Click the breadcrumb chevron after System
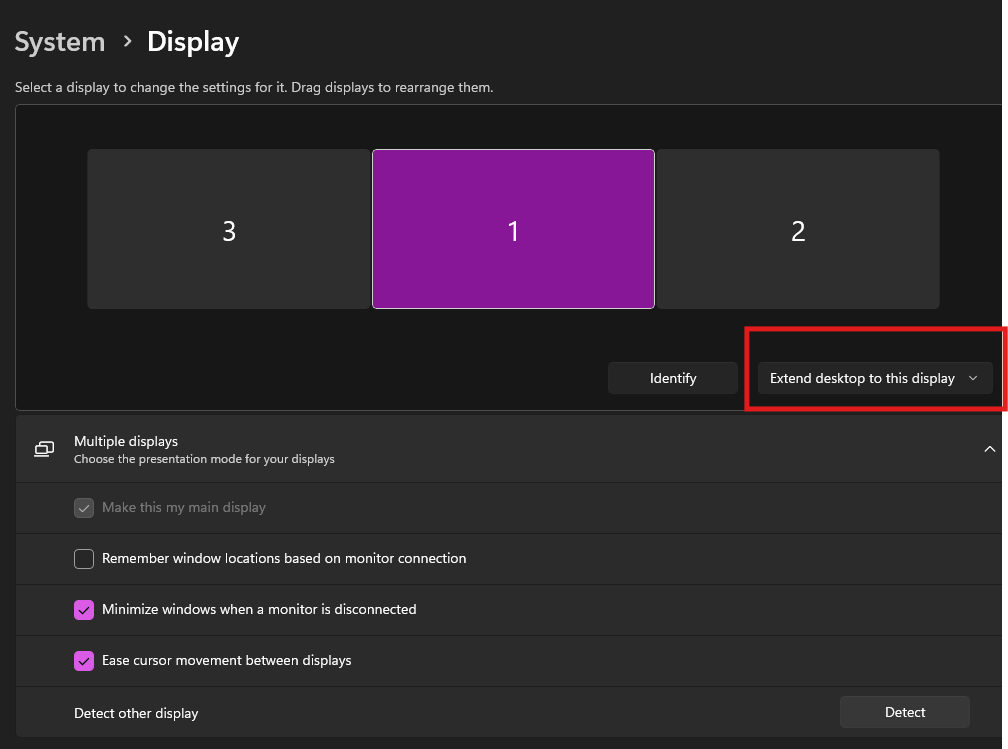Image resolution: width=1008 pixels, height=749 pixels. 127,42
